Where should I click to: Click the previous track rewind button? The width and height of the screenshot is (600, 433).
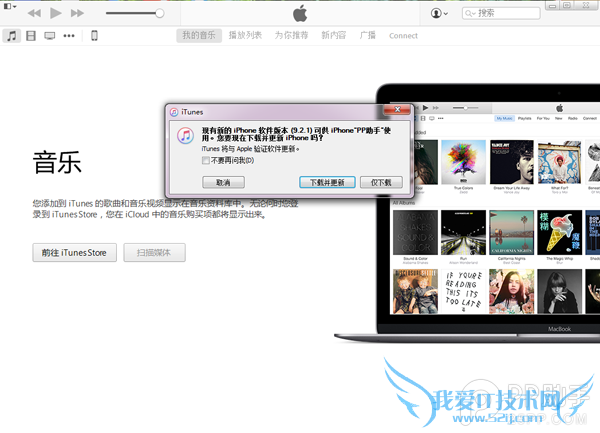(34, 13)
